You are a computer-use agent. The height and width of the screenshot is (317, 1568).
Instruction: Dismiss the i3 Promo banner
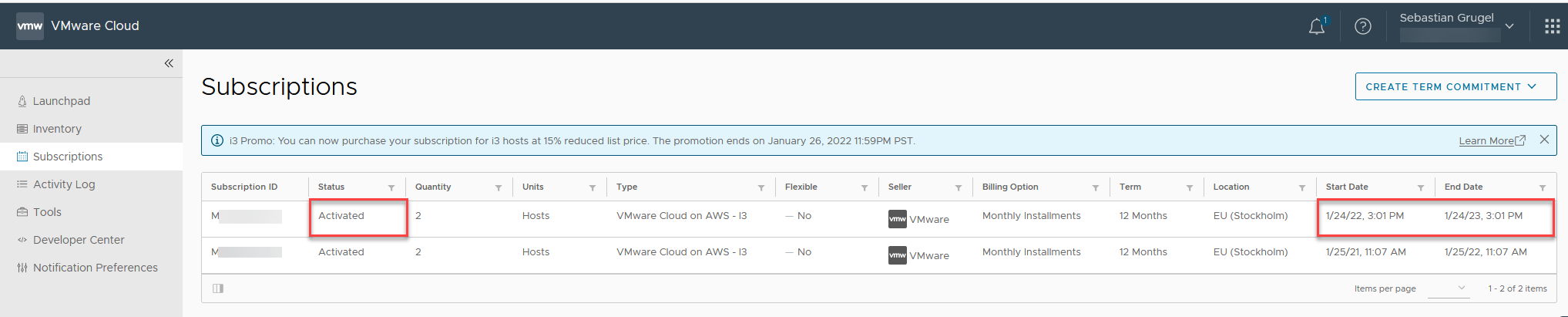1544,140
